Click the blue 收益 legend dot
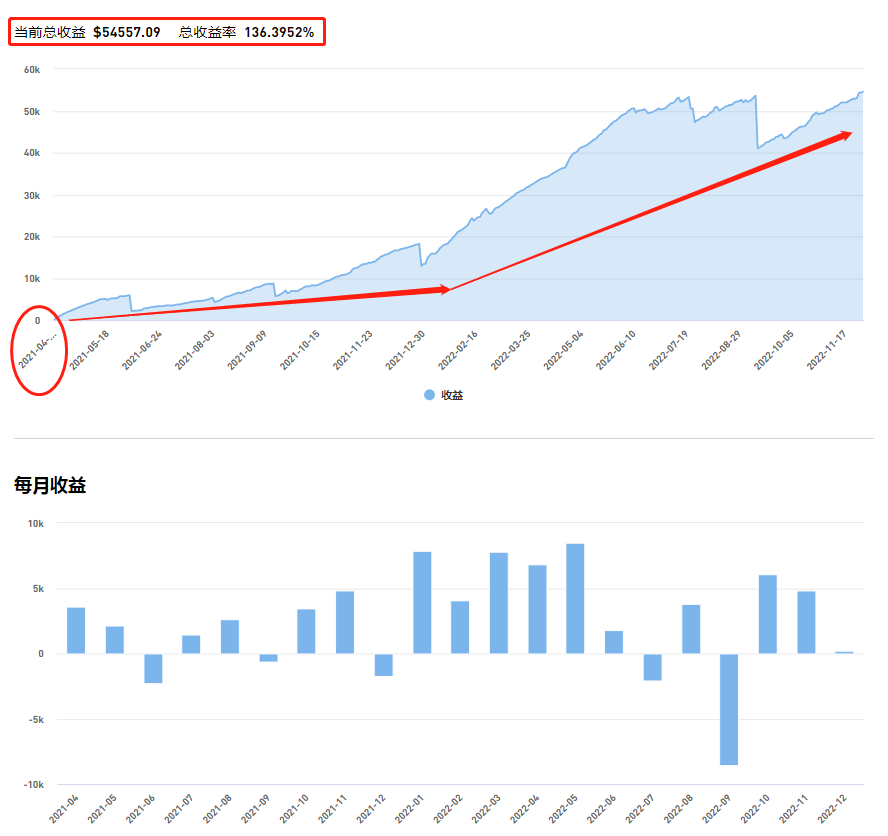The width and height of the screenshot is (888, 836). [429, 395]
